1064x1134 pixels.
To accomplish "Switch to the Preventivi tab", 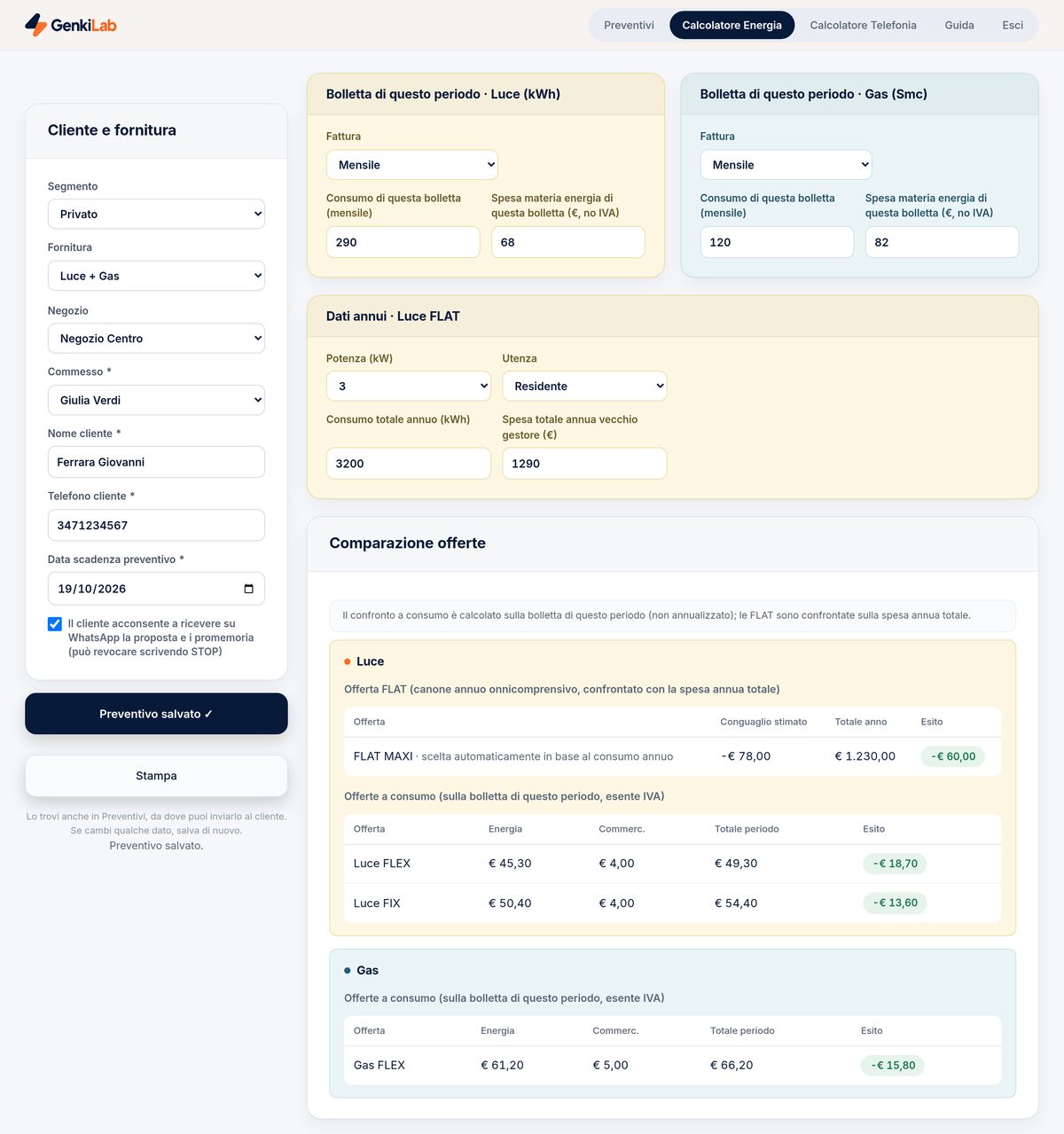I will [x=629, y=25].
